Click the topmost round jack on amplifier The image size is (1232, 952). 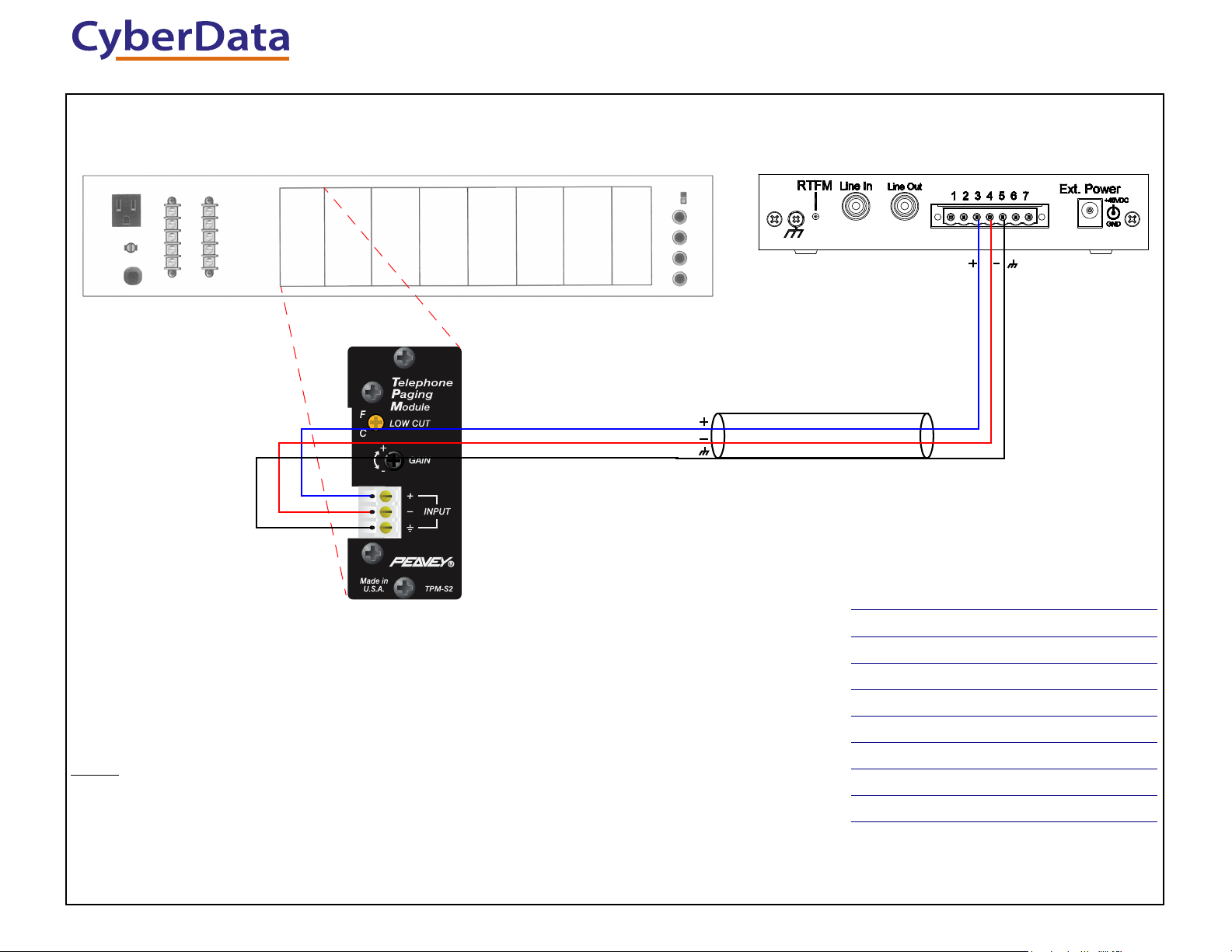[679, 218]
